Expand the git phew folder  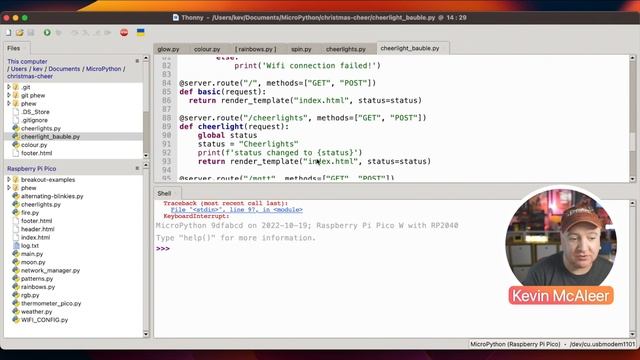(x=9, y=95)
